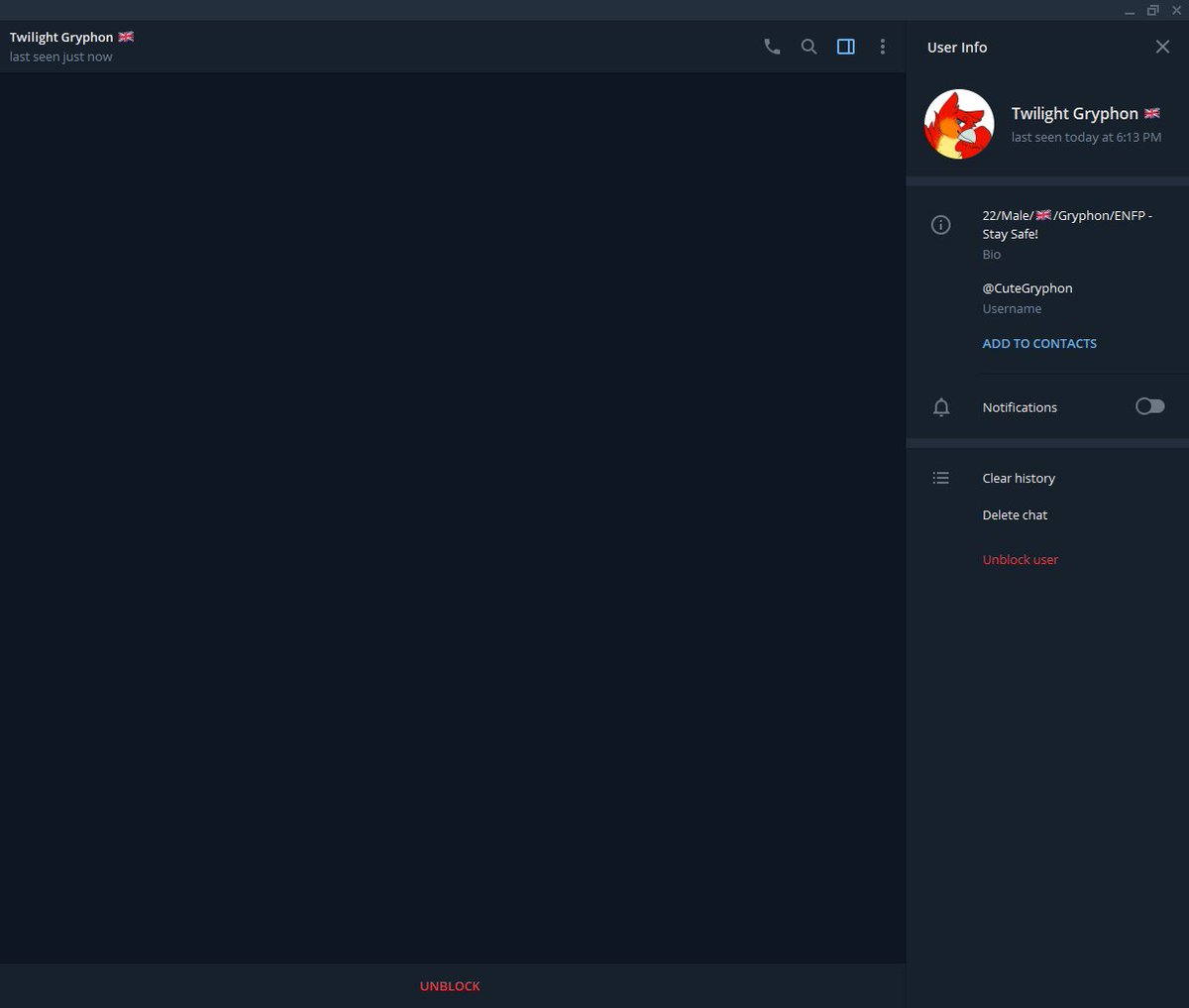Restore down the Telegram window
Screen dimensions: 1189x1008
(1153, 11)
